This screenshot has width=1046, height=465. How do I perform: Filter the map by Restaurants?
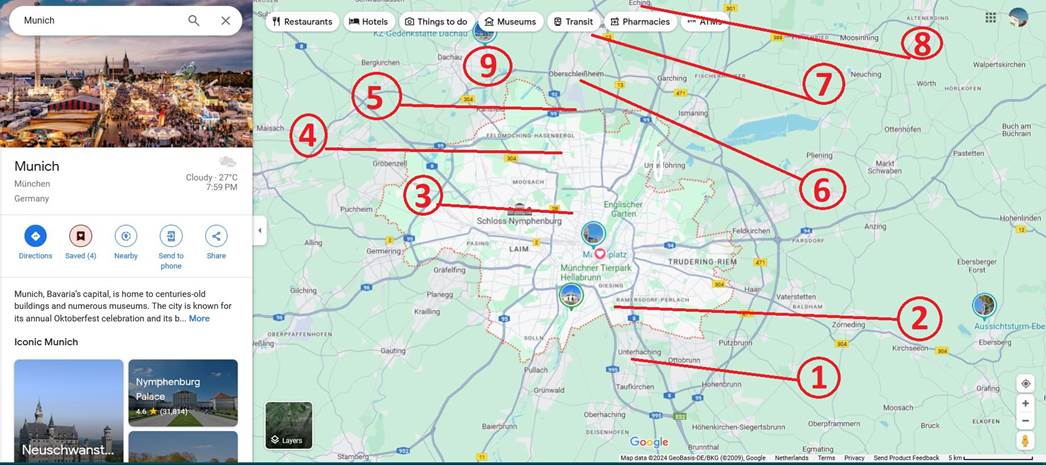pos(302,21)
